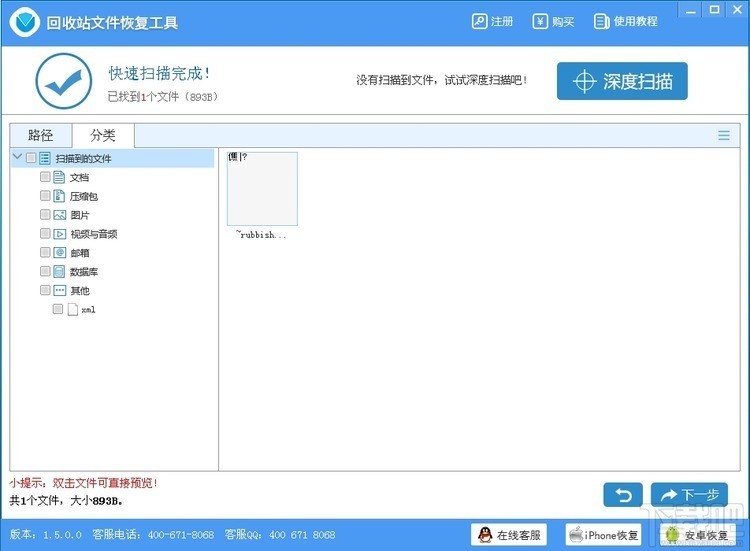Maximize the recovery tool window

pyautogui.click(x=714, y=10)
